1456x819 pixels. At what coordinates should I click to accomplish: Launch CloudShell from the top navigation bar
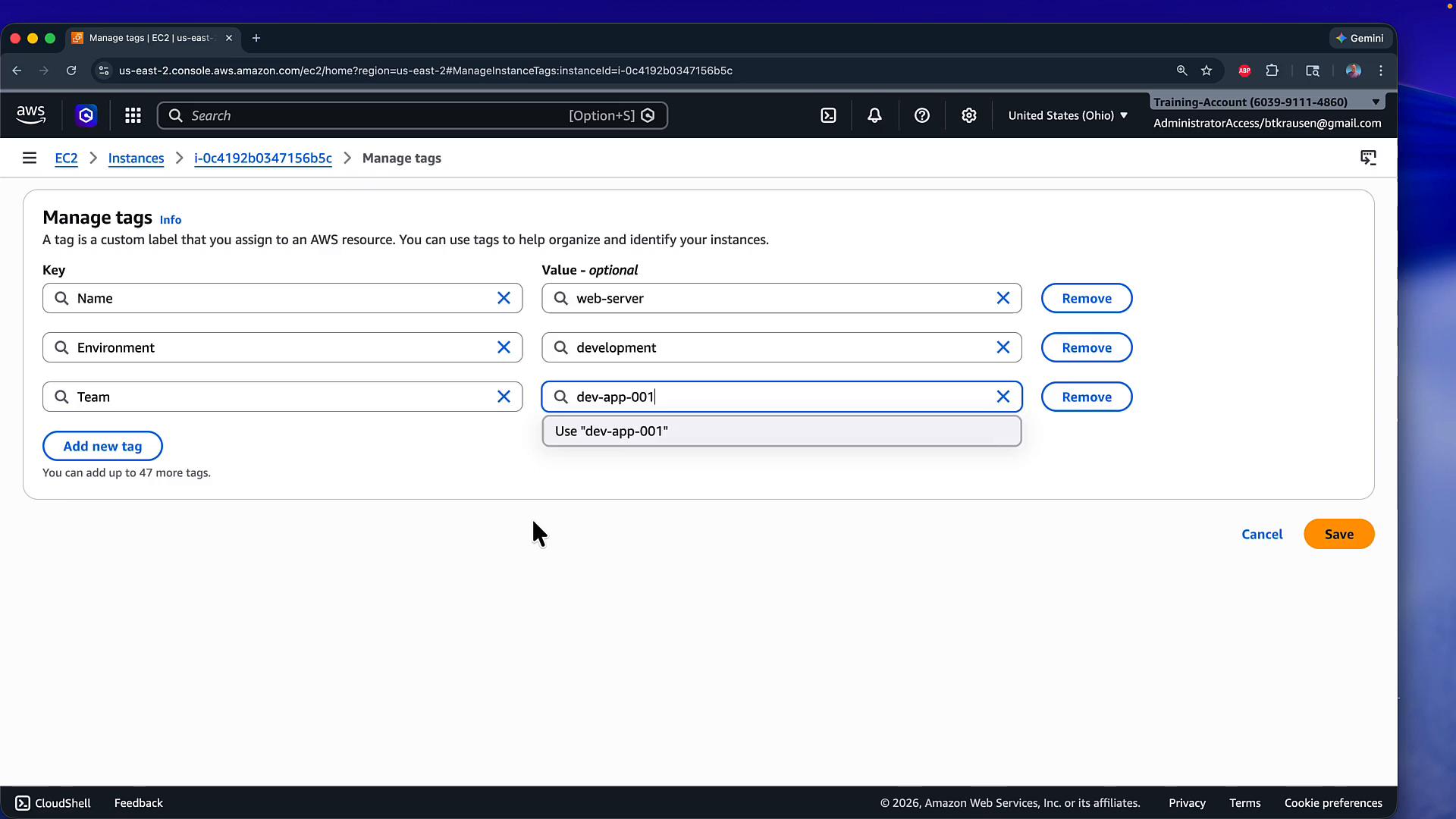pos(828,115)
